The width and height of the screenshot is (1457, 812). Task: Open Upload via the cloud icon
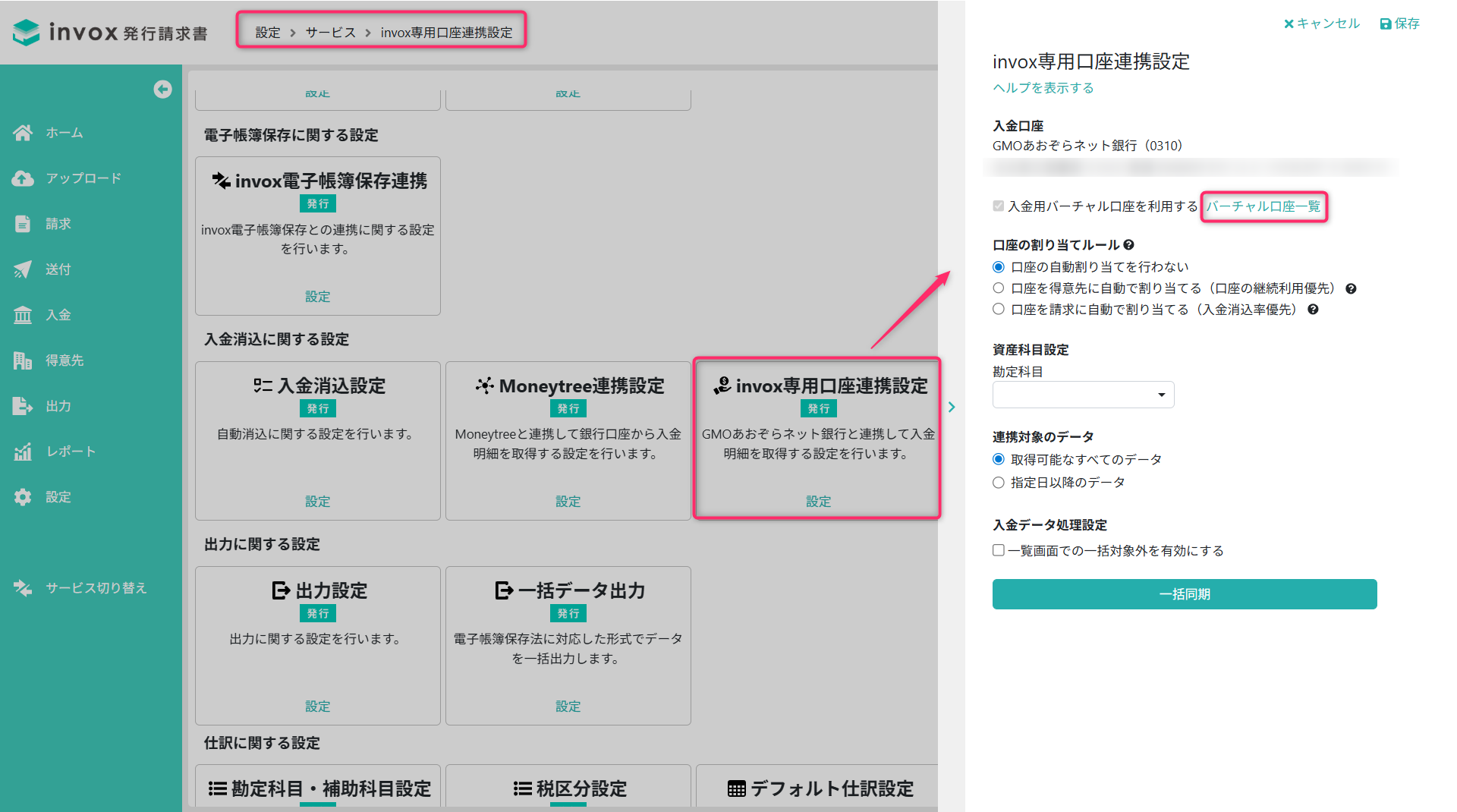click(23, 178)
